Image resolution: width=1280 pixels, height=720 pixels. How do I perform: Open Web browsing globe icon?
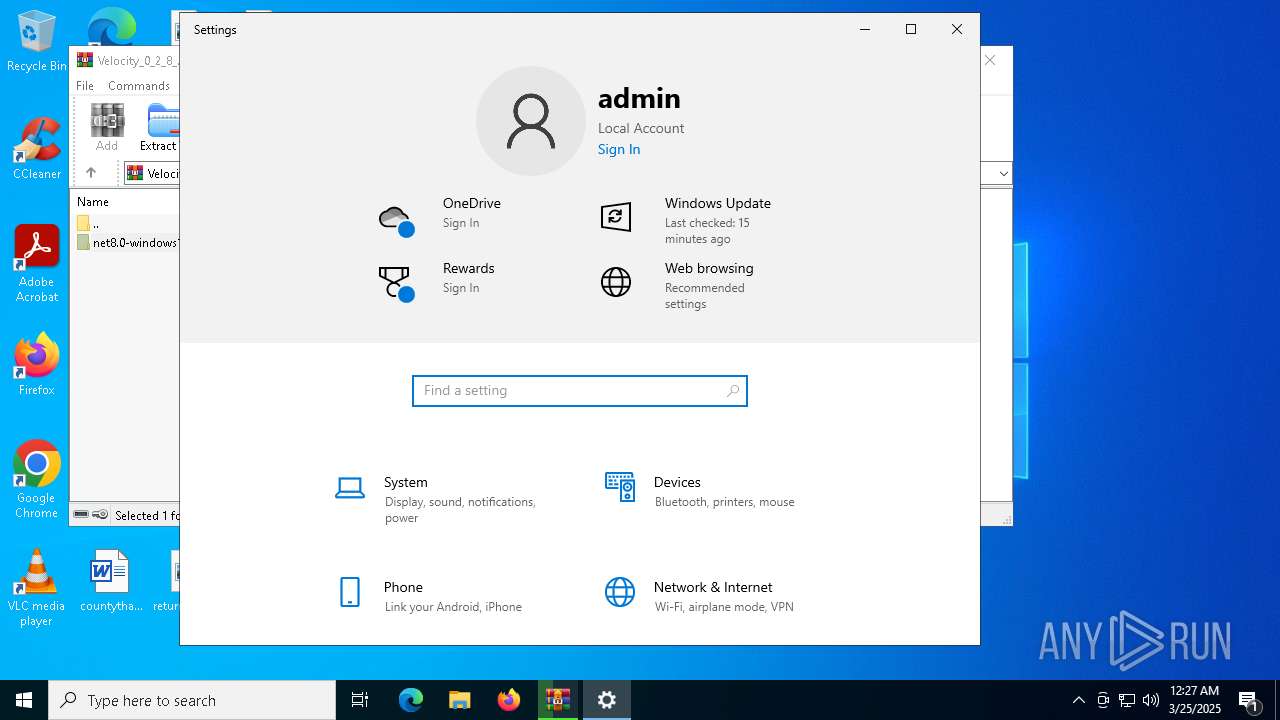(x=616, y=282)
